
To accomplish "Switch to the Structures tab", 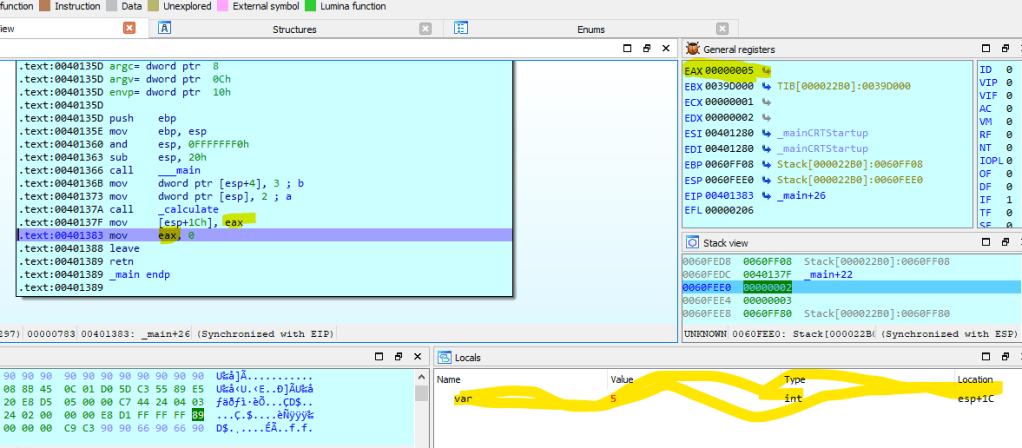I will click(294, 29).
